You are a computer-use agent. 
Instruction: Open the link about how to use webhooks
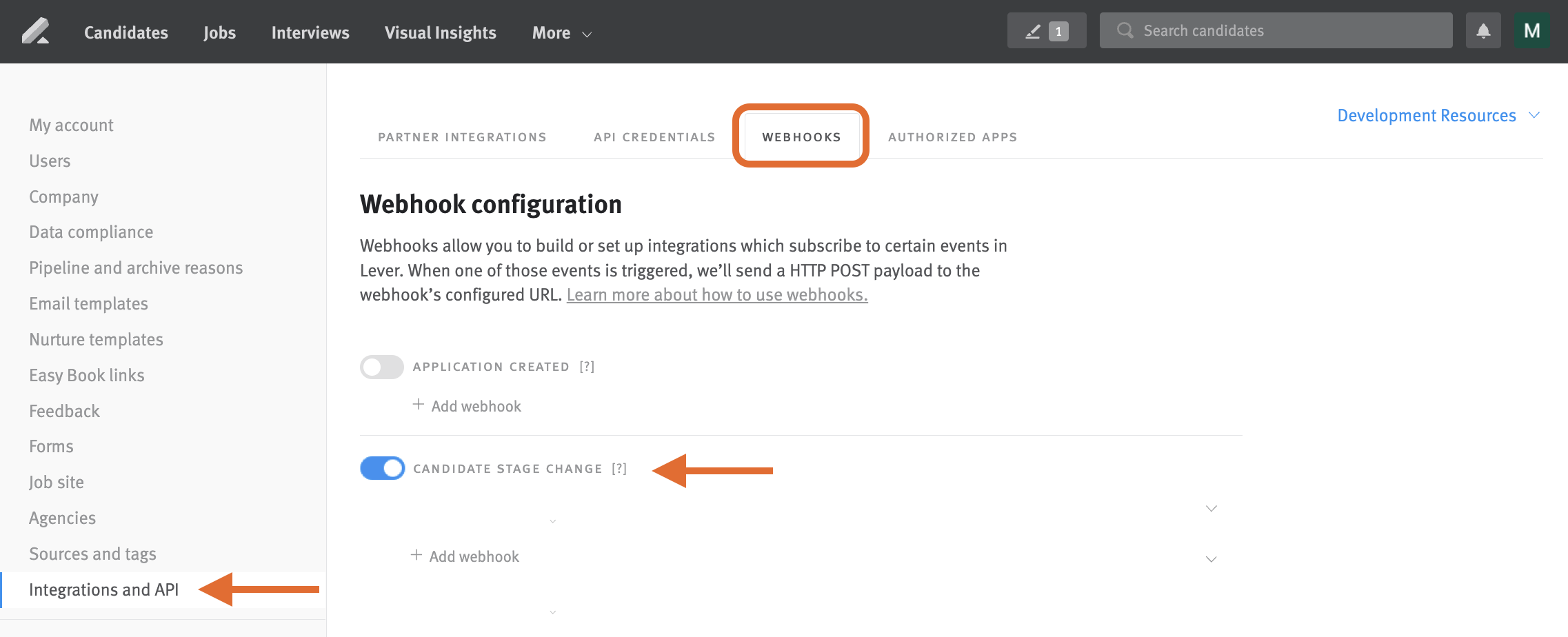tap(717, 294)
